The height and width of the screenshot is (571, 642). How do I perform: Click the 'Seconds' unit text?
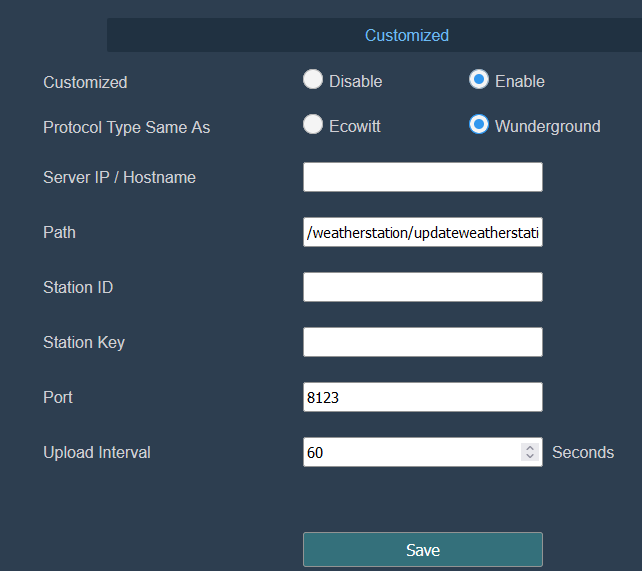[583, 452]
